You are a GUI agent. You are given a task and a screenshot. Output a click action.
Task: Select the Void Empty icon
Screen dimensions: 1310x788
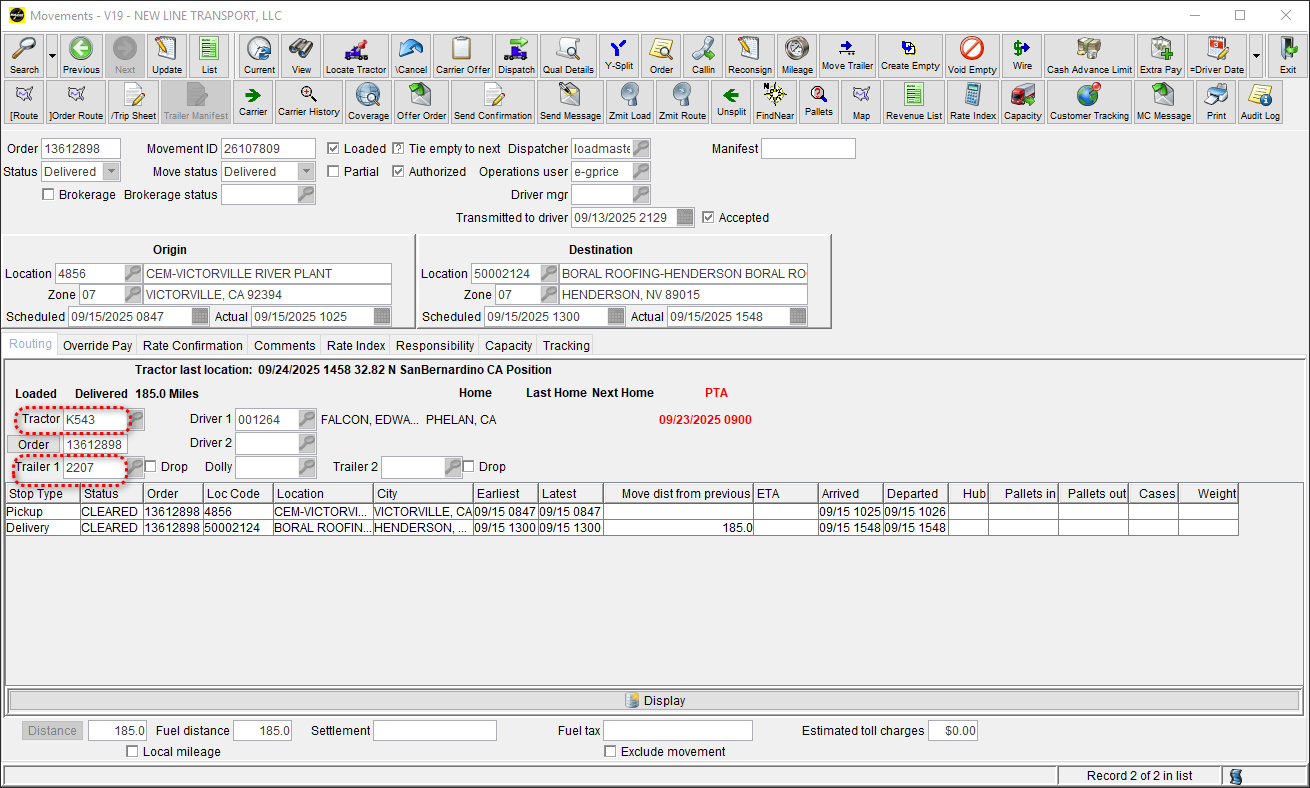click(972, 55)
